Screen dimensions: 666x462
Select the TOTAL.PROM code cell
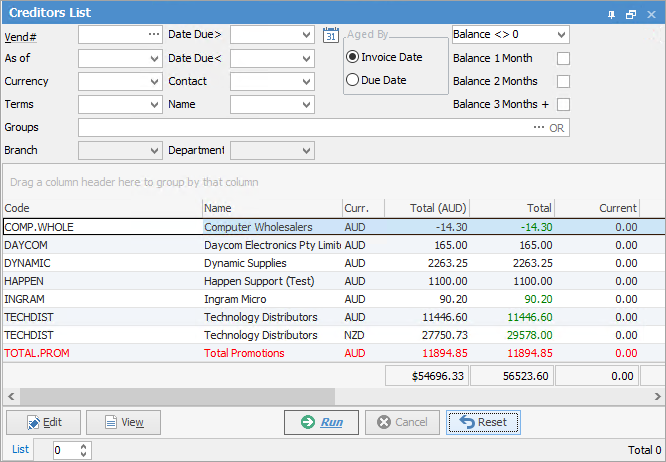click(x=102, y=353)
